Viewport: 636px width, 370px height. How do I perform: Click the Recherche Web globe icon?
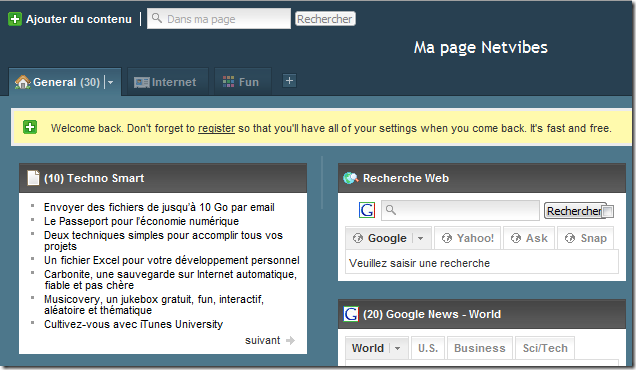click(x=350, y=178)
